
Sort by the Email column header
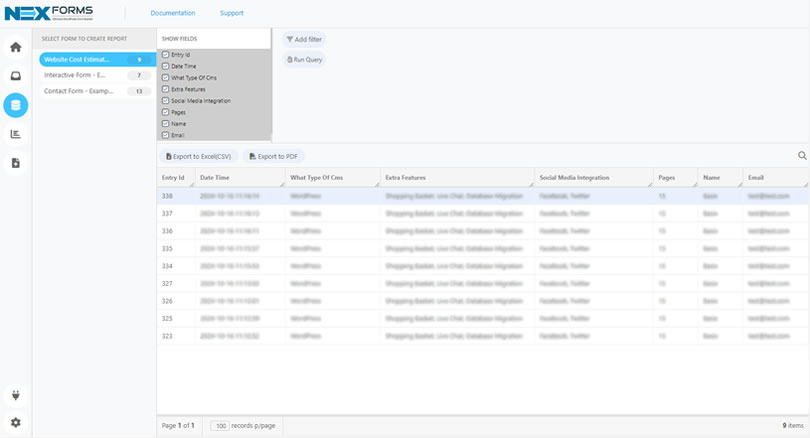tap(776, 177)
